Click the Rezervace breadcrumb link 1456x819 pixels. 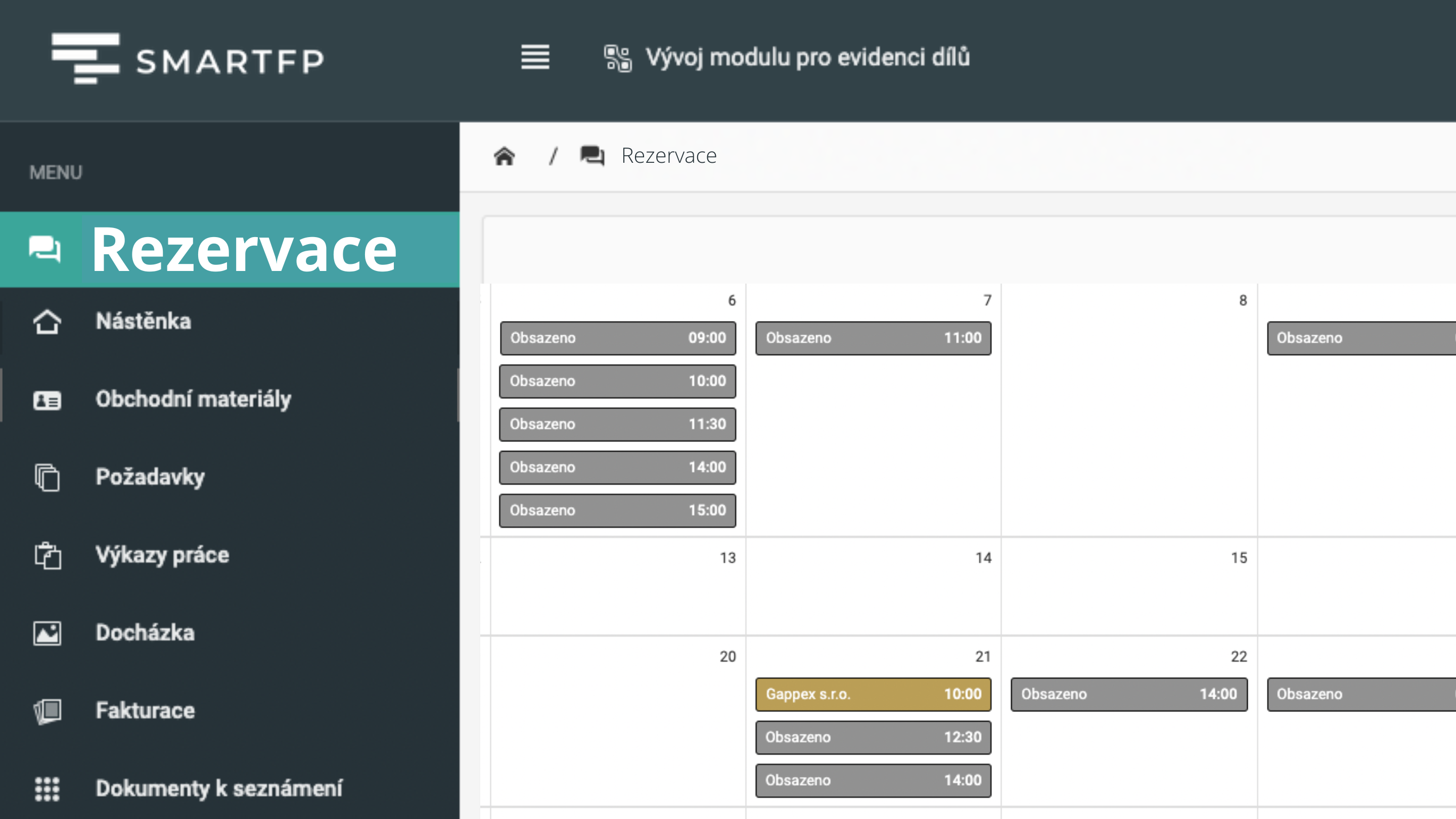click(x=669, y=155)
